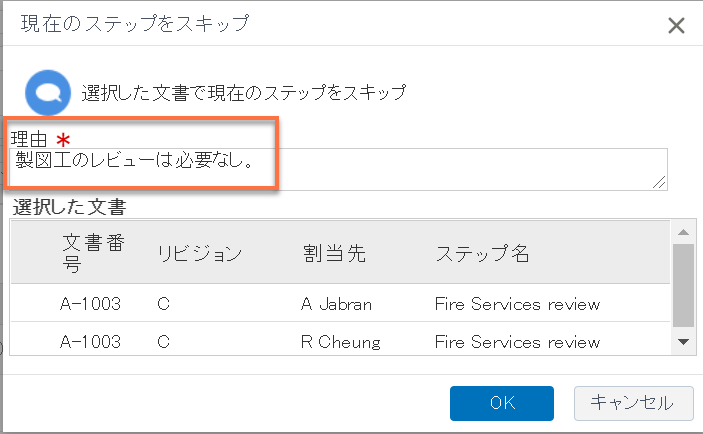The image size is (703, 434).
Task: Click Fire Services review in first row
Action: [x=517, y=304]
